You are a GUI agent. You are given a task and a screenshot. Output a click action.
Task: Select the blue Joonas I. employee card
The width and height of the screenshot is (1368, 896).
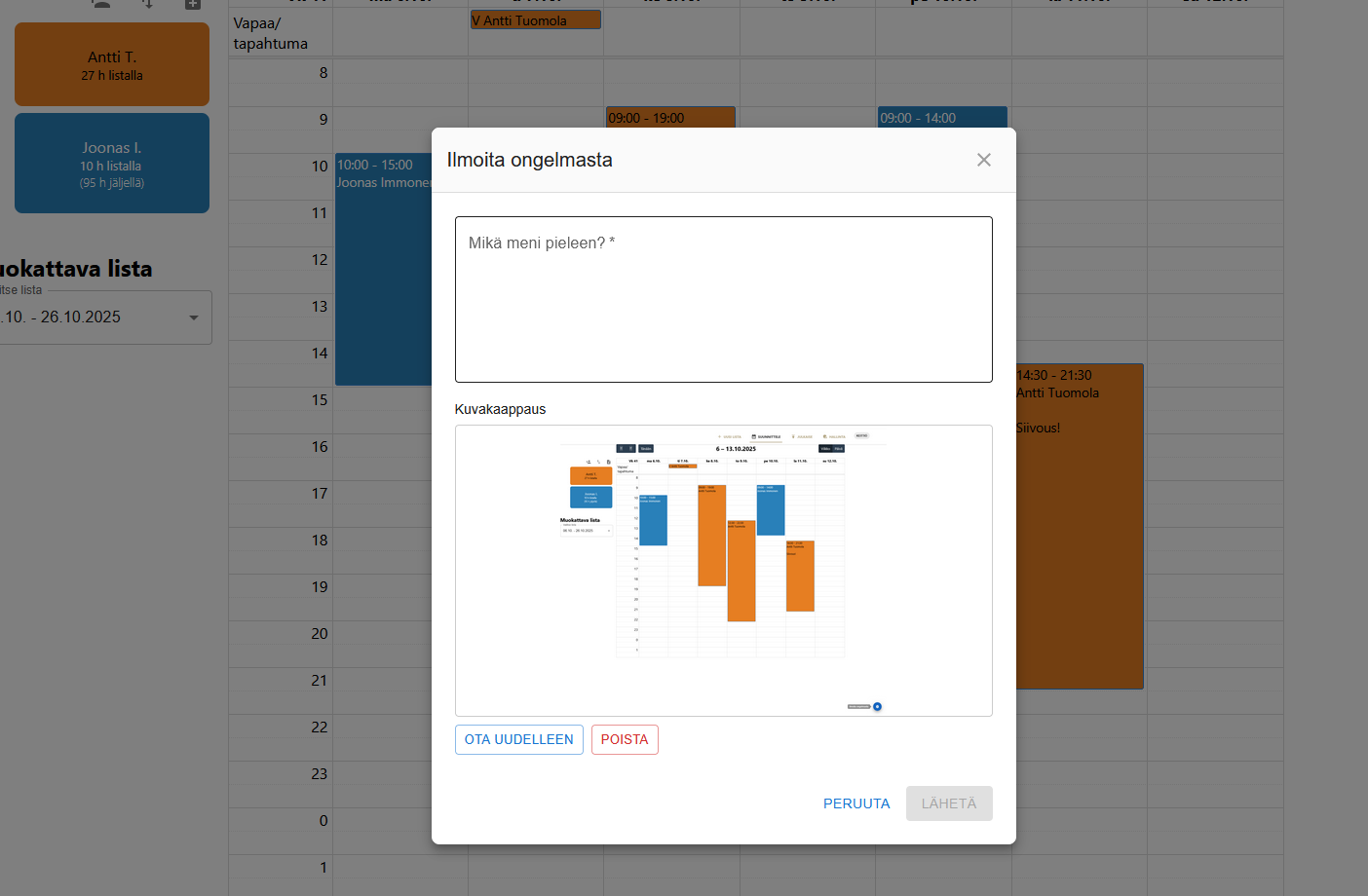(x=112, y=163)
